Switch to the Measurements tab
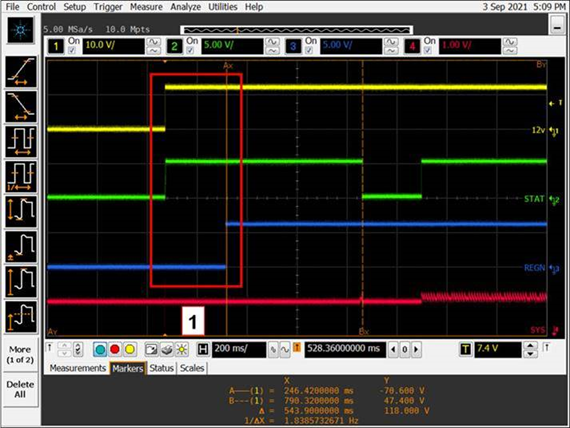 point(78,368)
